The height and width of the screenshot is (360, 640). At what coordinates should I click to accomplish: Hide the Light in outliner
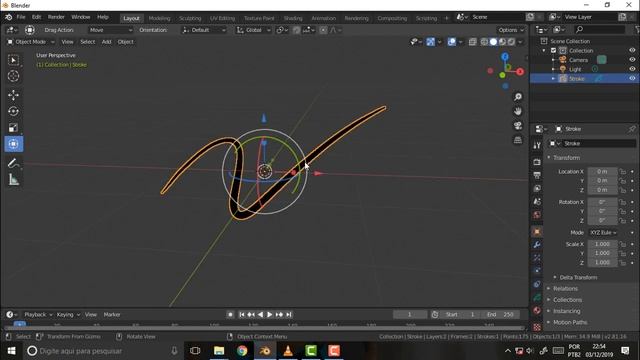click(632, 69)
